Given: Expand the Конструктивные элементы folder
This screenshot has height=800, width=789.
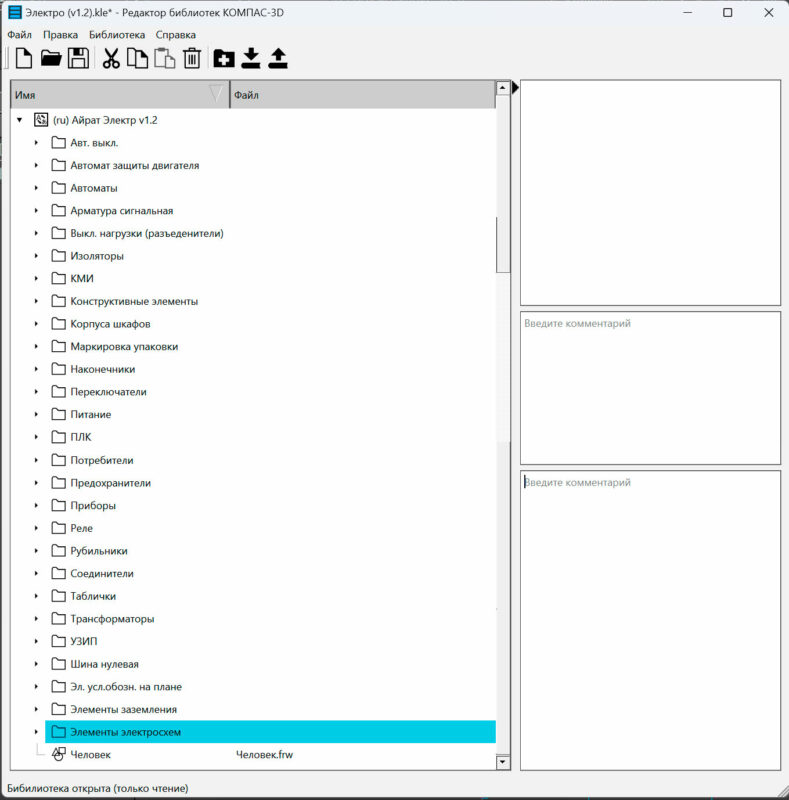Looking at the screenshot, I should click(x=36, y=301).
